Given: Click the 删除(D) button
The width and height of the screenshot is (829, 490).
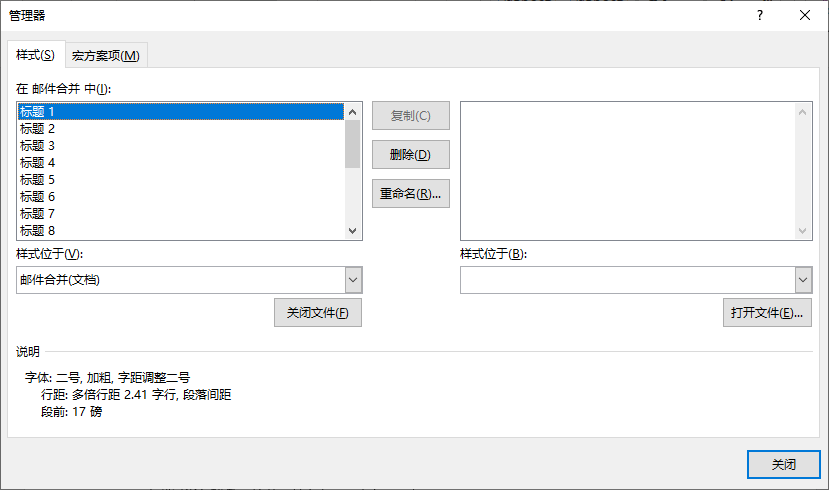Looking at the screenshot, I should pyautogui.click(x=411, y=154).
